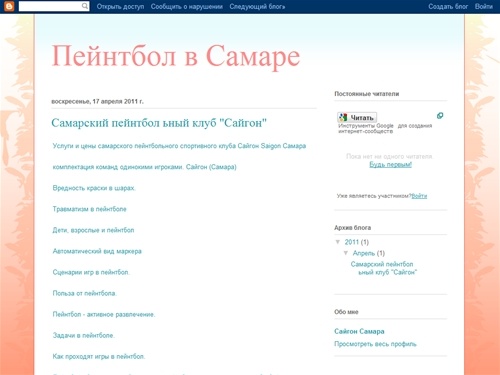Image resolution: width=500 pixels, height=375 pixels.
Task: Open link Вредность краски в шарах
Action: click(x=94, y=188)
